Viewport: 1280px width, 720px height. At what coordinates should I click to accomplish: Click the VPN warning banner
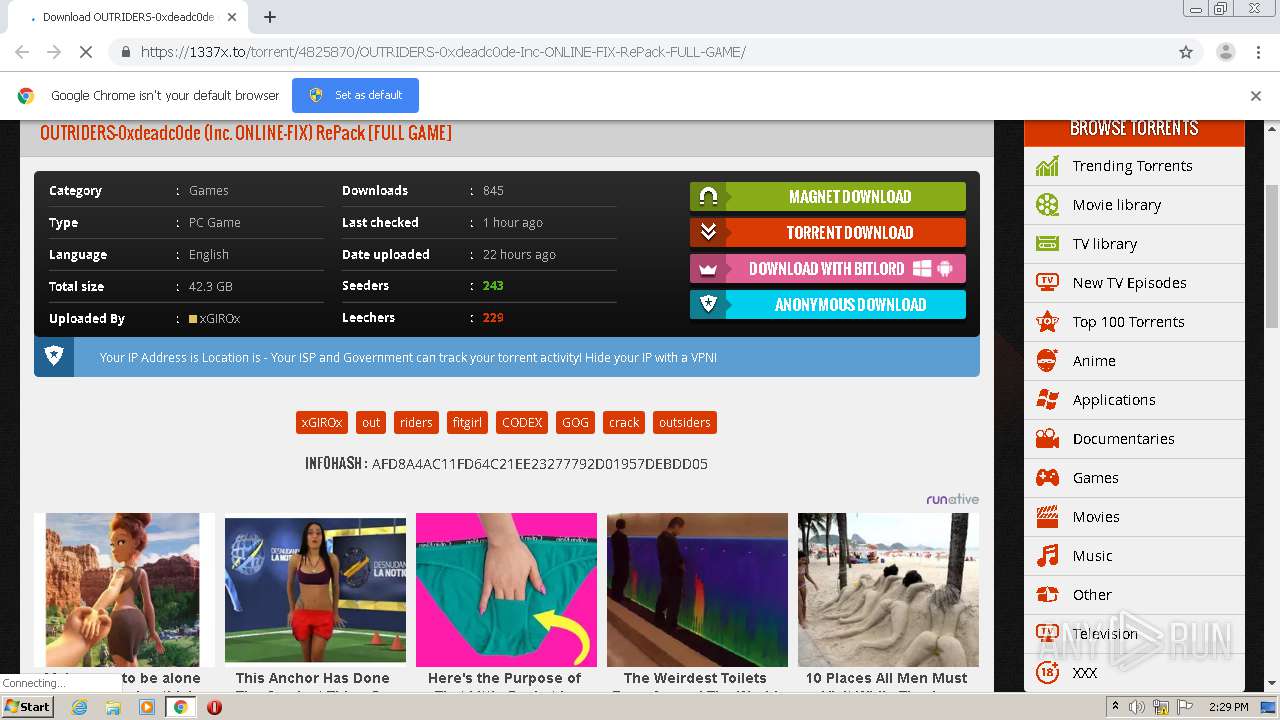[x=507, y=357]
